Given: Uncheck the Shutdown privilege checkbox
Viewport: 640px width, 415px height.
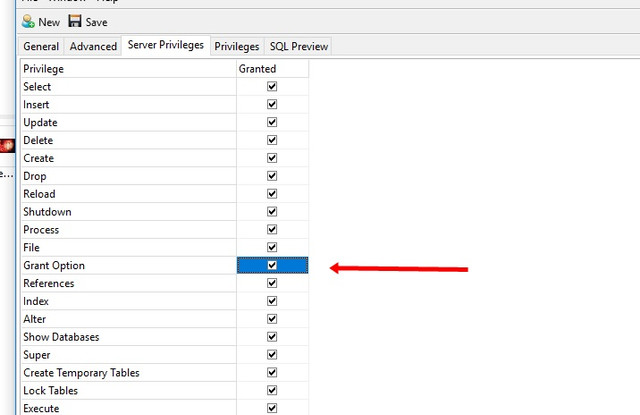Looking at the screenshot, I should 272,212.
